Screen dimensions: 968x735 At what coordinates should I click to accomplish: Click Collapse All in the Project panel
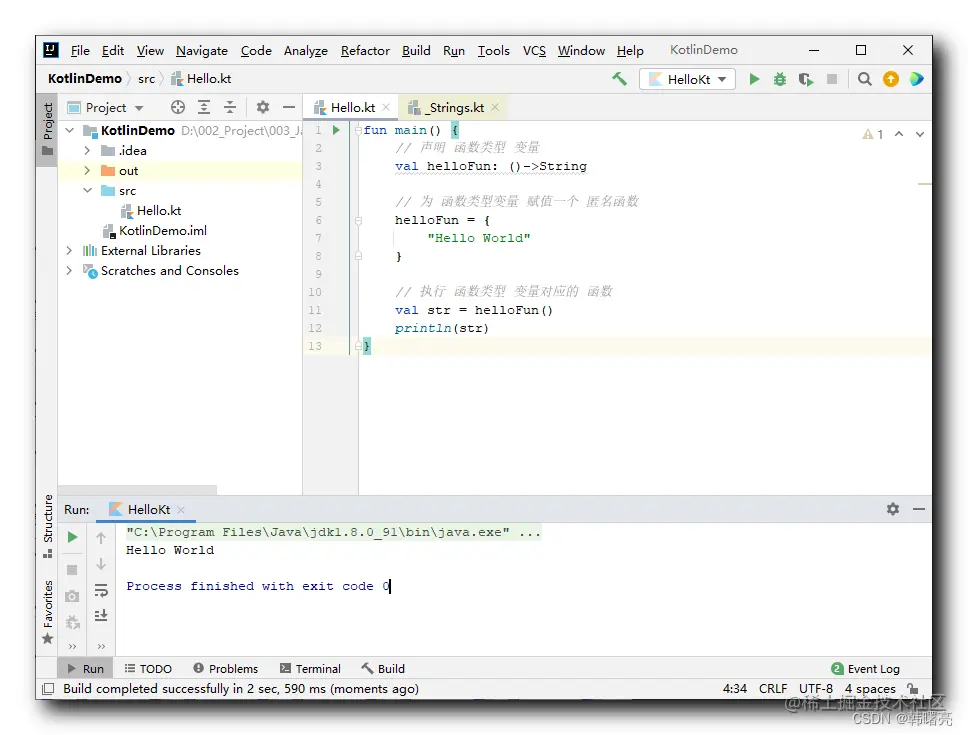pyautogui.click(x=230, y=107)
